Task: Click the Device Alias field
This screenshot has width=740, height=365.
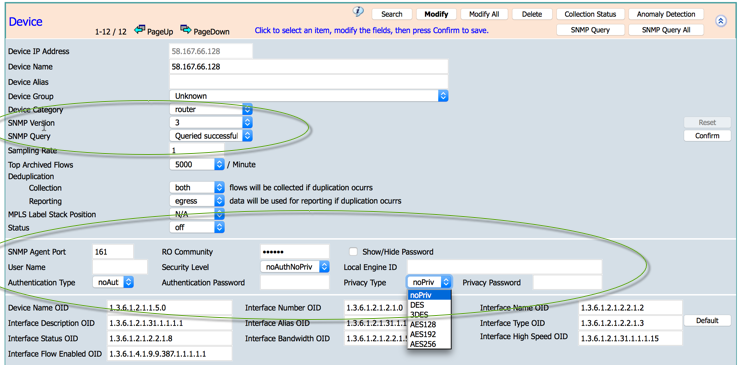Action: click(x=309, y=82)
